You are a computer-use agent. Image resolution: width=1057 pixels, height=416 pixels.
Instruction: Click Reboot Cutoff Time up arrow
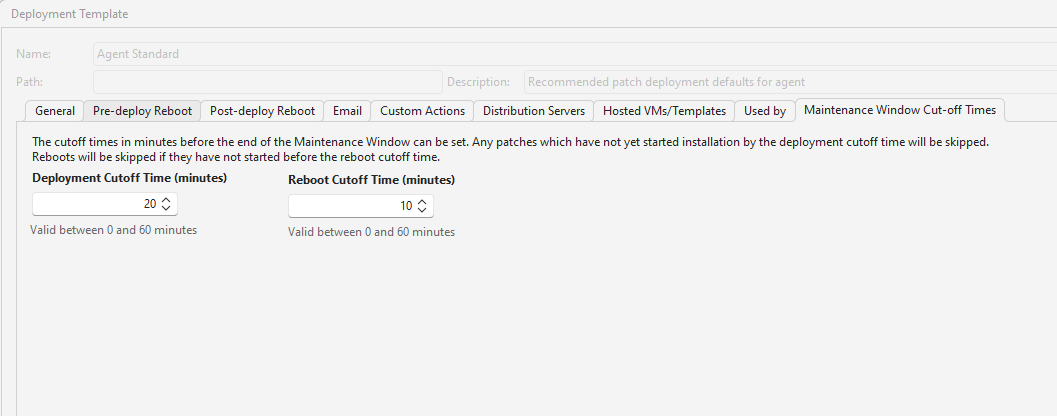pyautogui.click(x=422, y=202)
